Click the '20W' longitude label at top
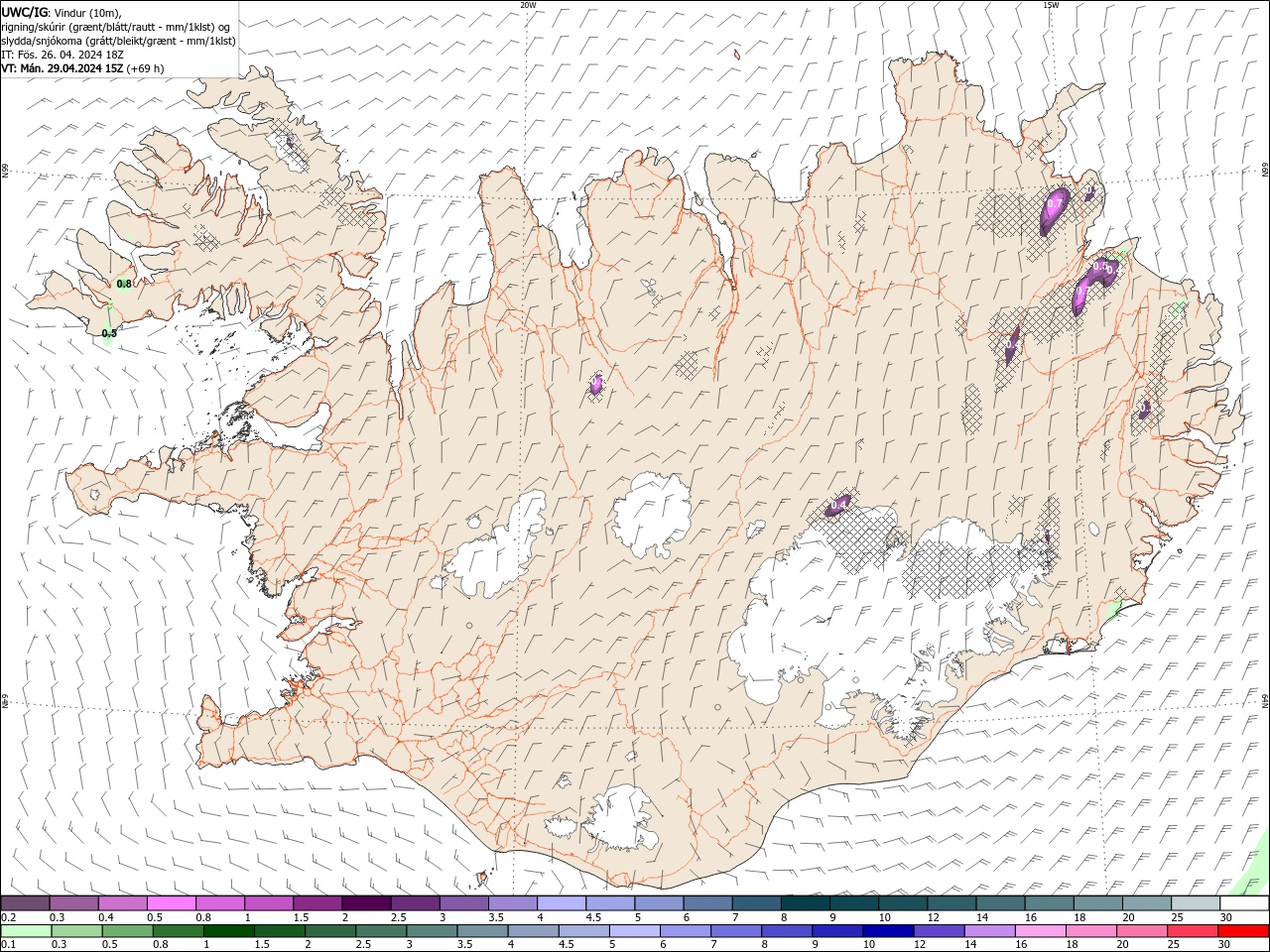Image resolution: width=1270 pixels, height=952 pixels. point(528,5)
